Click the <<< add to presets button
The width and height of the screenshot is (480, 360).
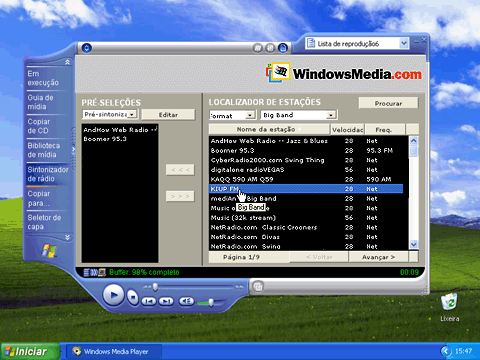tap(180, 170)
